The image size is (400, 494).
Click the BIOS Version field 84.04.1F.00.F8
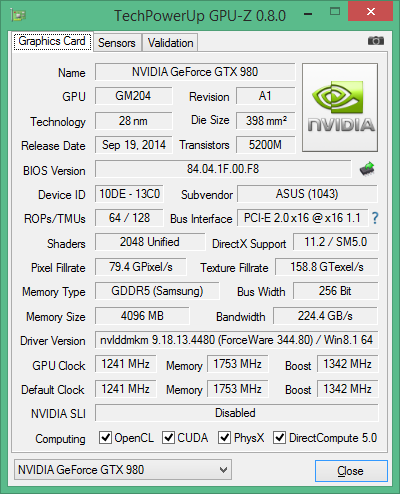click(223, 169)
